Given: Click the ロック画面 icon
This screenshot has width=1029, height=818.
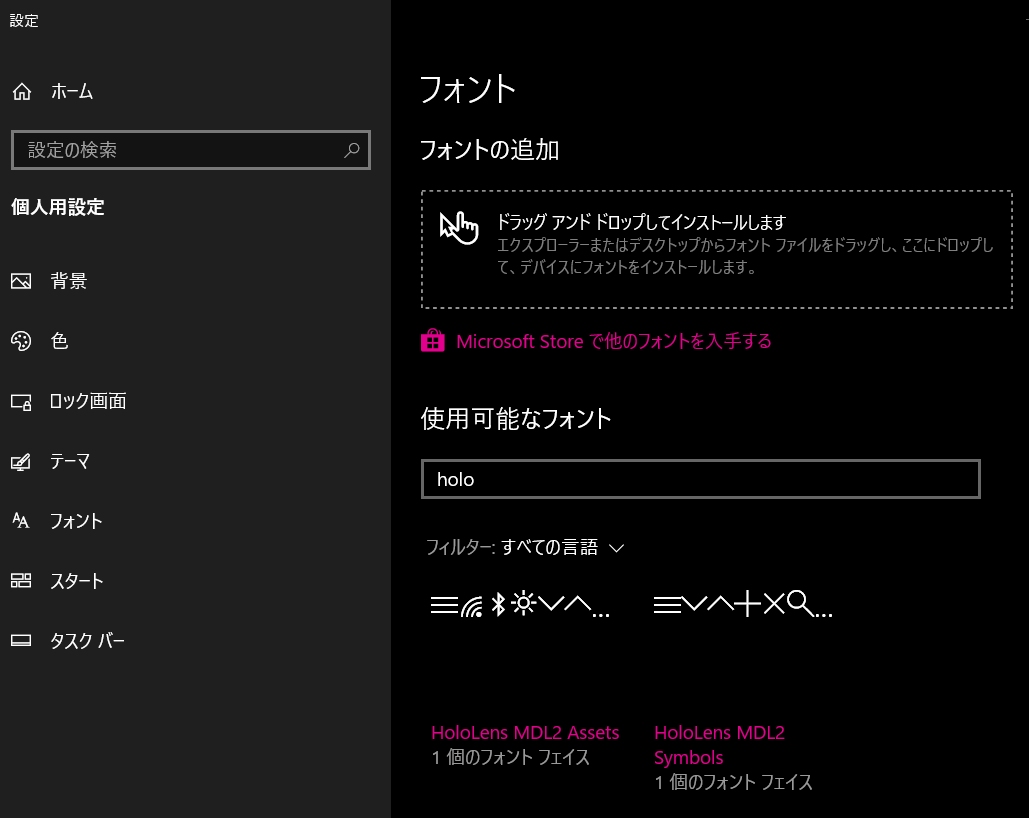Looking at the screenshot, I should point(21,401).
